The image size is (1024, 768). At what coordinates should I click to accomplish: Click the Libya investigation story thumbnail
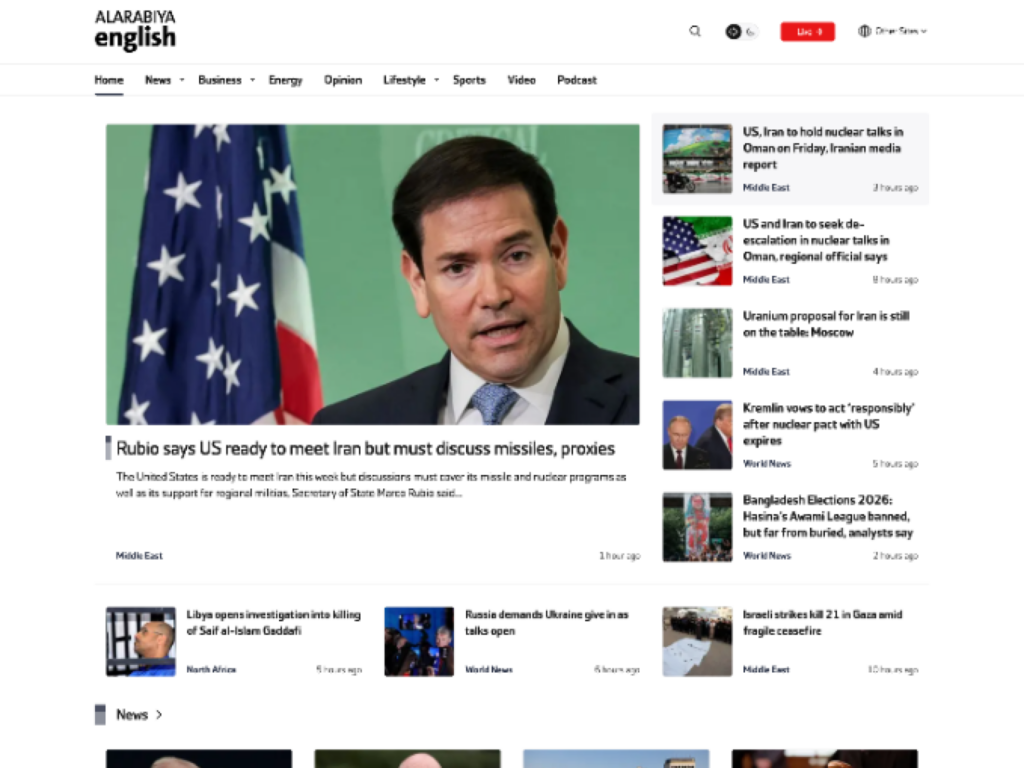tap(141, 641)
